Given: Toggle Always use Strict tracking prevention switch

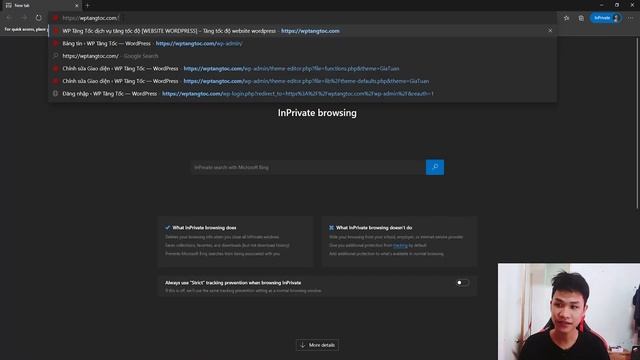Looking at the screenshot, I should click(x=462, y=282).
